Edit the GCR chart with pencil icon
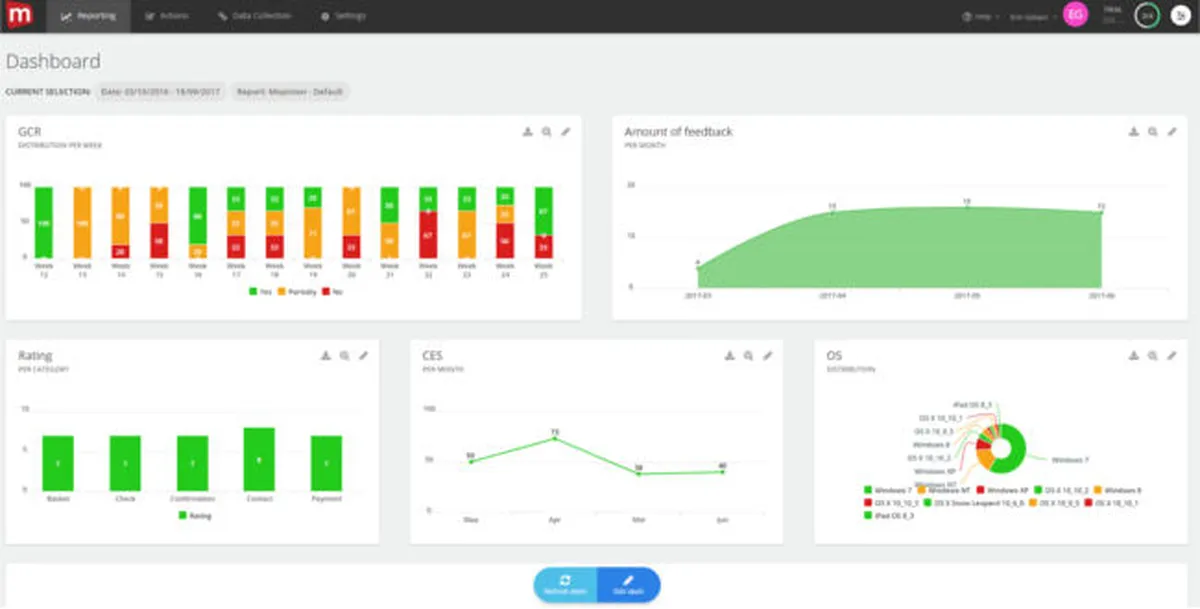Screen dimensions: 1200x609 566,131
